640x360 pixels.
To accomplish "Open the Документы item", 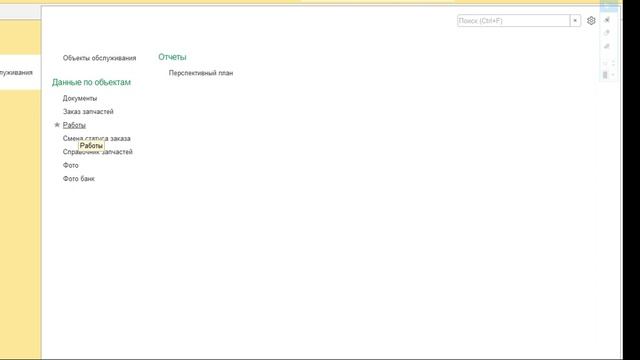I will 80,98.
